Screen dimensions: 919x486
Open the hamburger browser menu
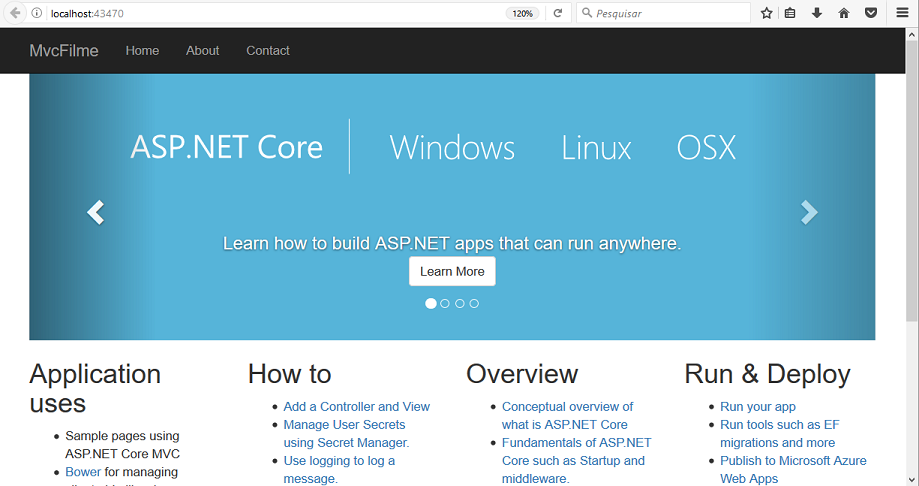pyautogui.click(x=903, y=13)
